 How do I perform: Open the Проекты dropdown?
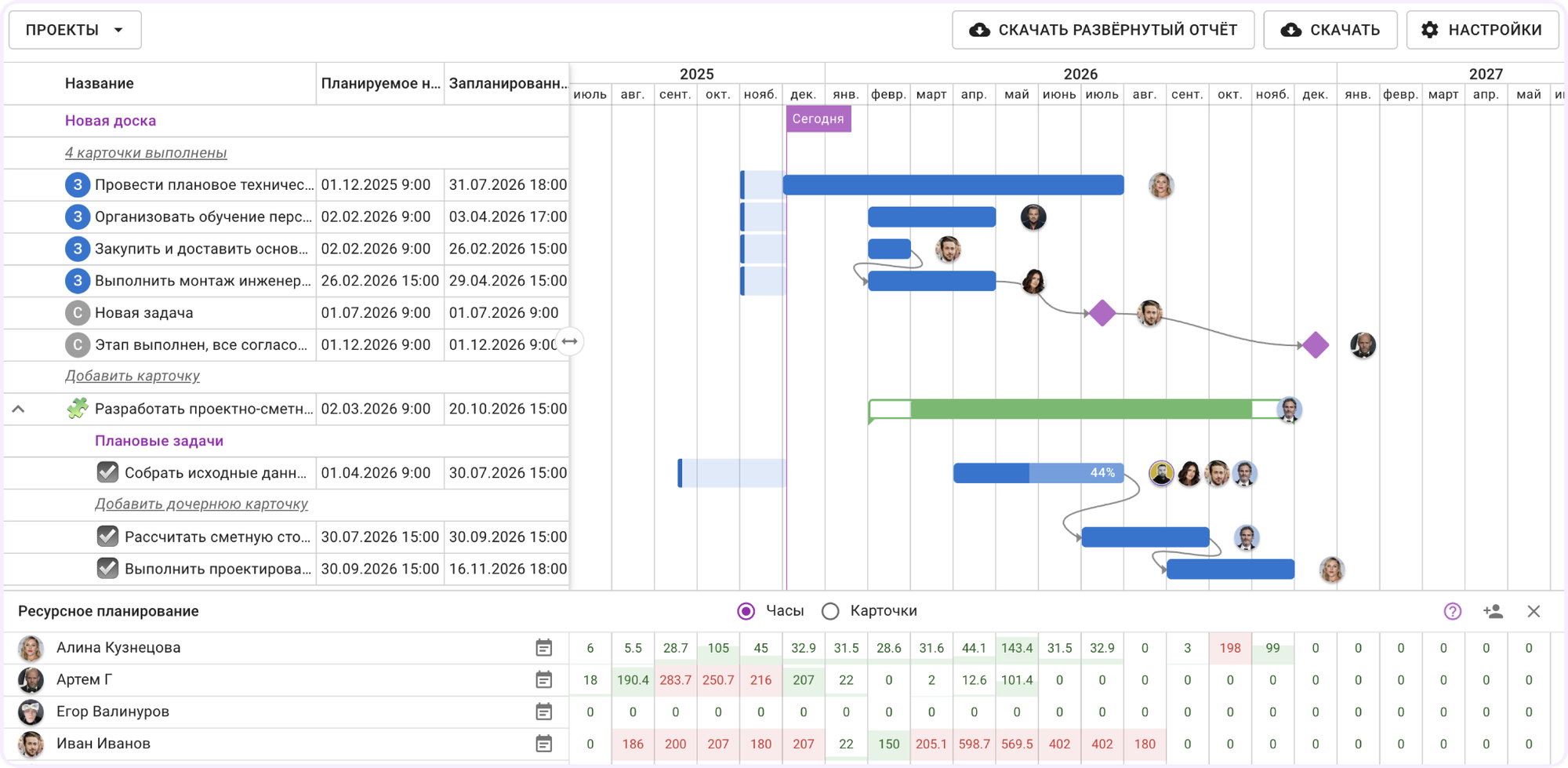point(75,30)
